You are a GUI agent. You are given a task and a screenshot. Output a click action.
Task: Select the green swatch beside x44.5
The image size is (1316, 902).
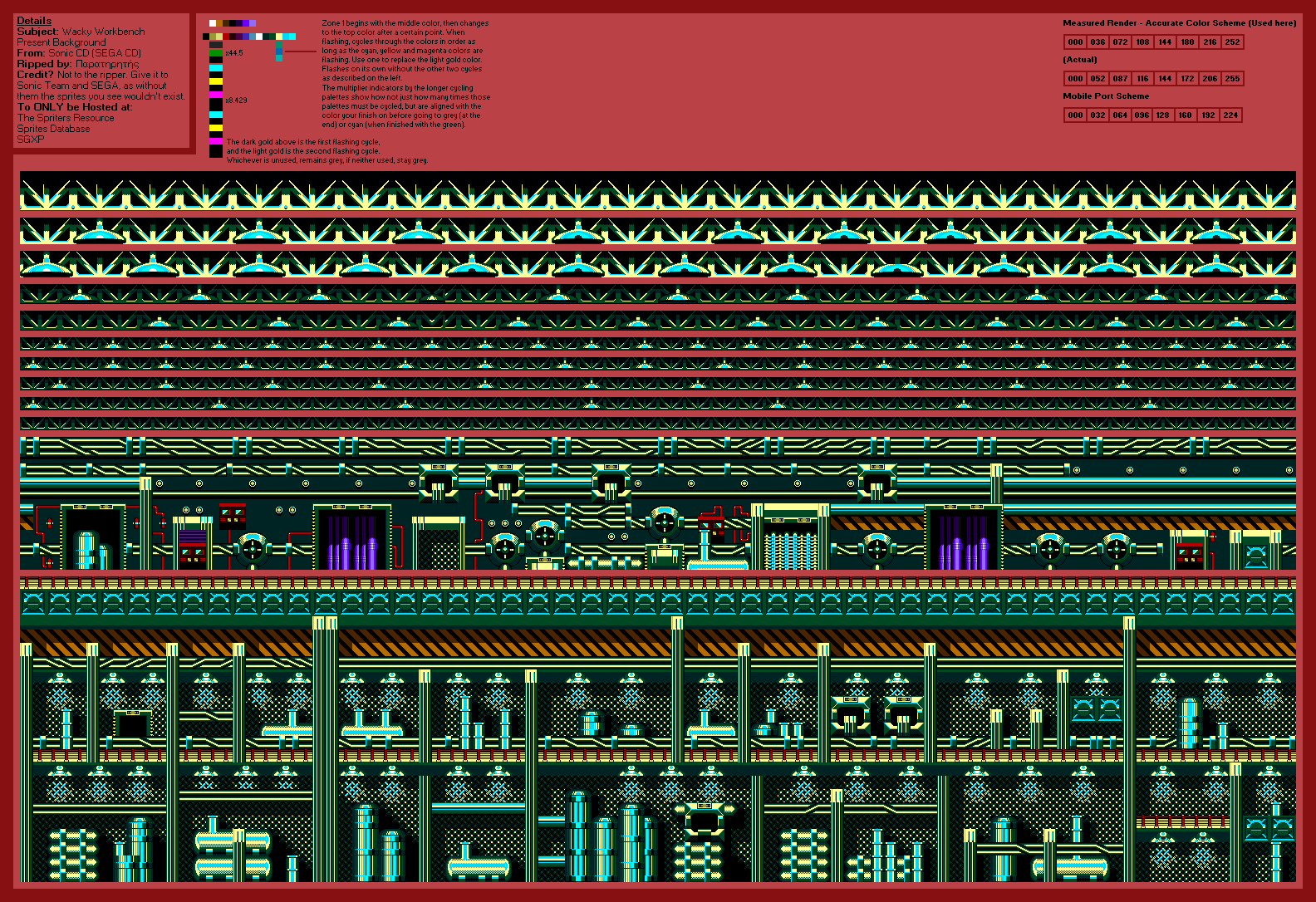pyautogui.click(x=216, y=53)
